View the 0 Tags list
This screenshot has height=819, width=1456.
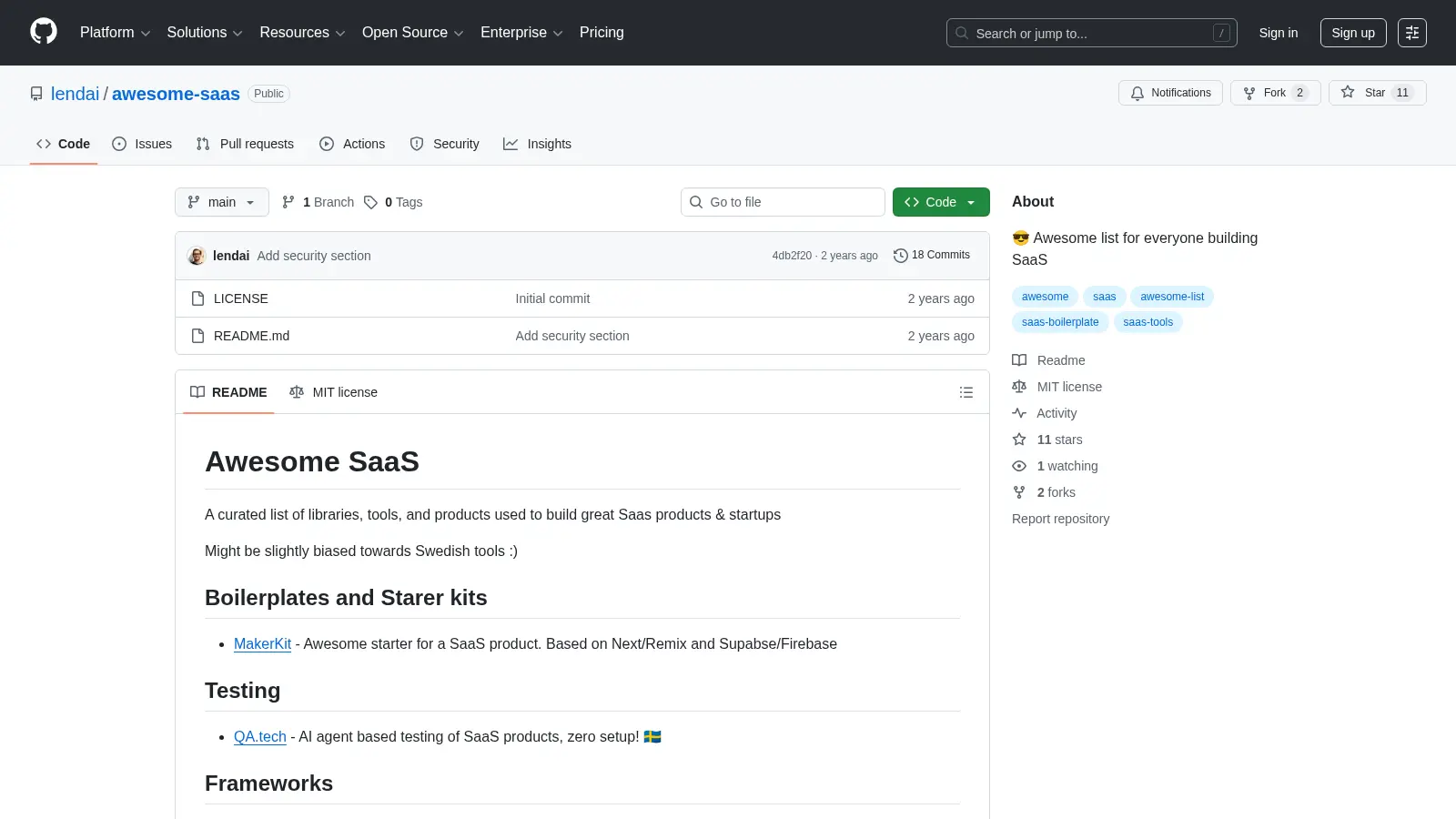tap(393, 202)
